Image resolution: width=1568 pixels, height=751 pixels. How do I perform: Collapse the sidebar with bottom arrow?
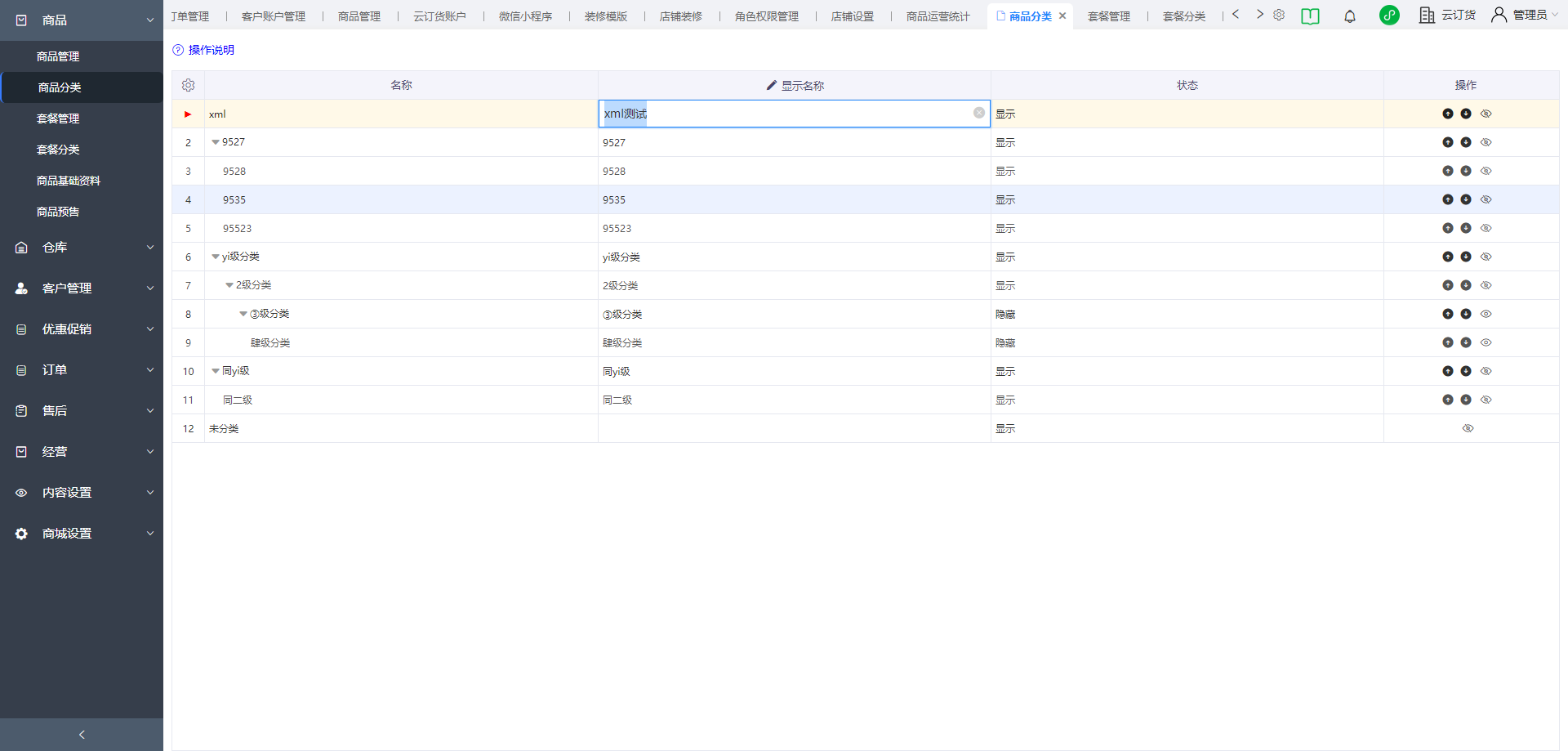pos(82,735)
